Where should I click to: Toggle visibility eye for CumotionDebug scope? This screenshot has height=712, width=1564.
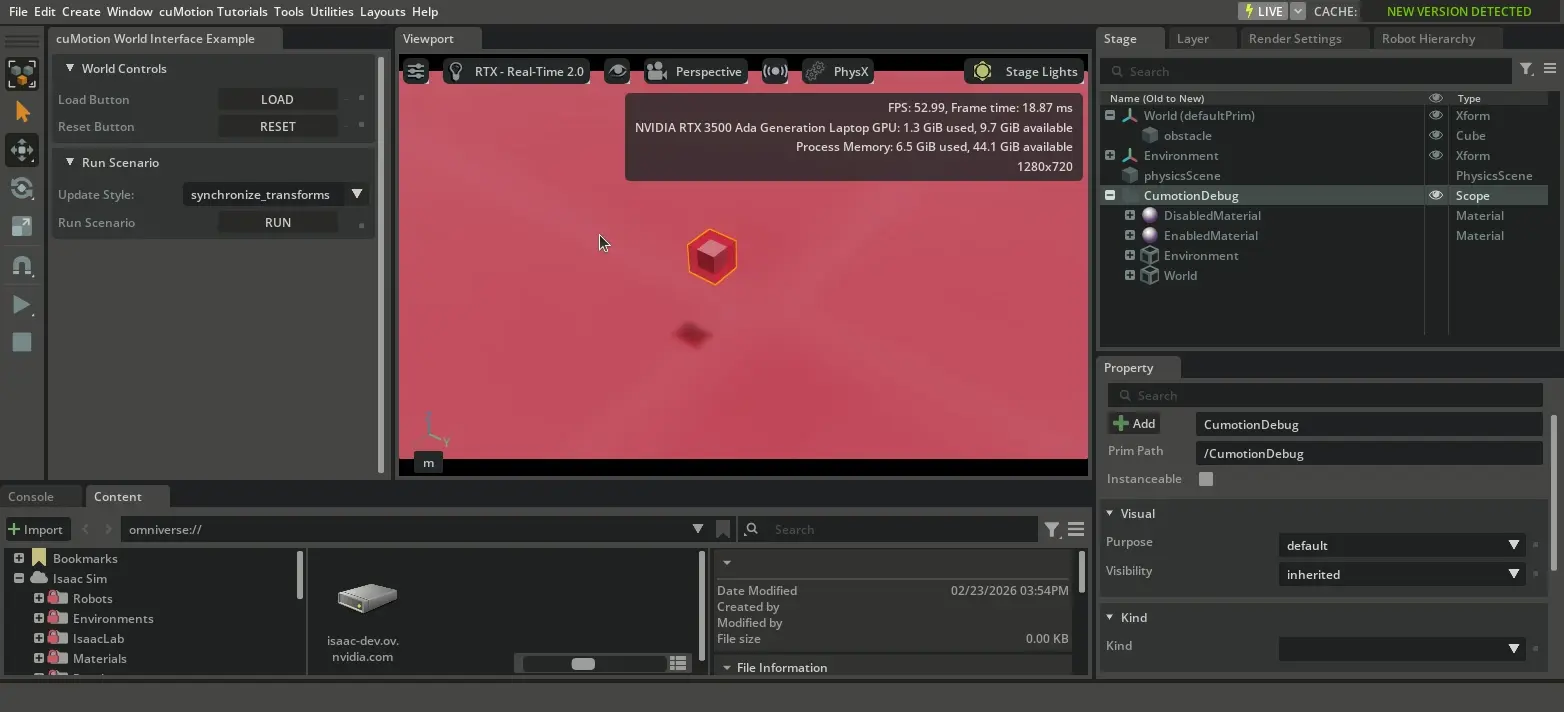1435,195
